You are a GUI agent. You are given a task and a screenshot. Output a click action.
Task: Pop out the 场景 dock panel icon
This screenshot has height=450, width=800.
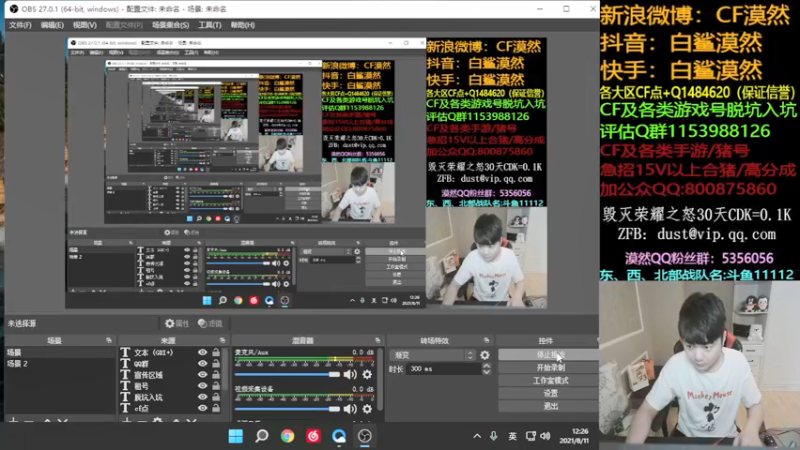coord(109,340)
